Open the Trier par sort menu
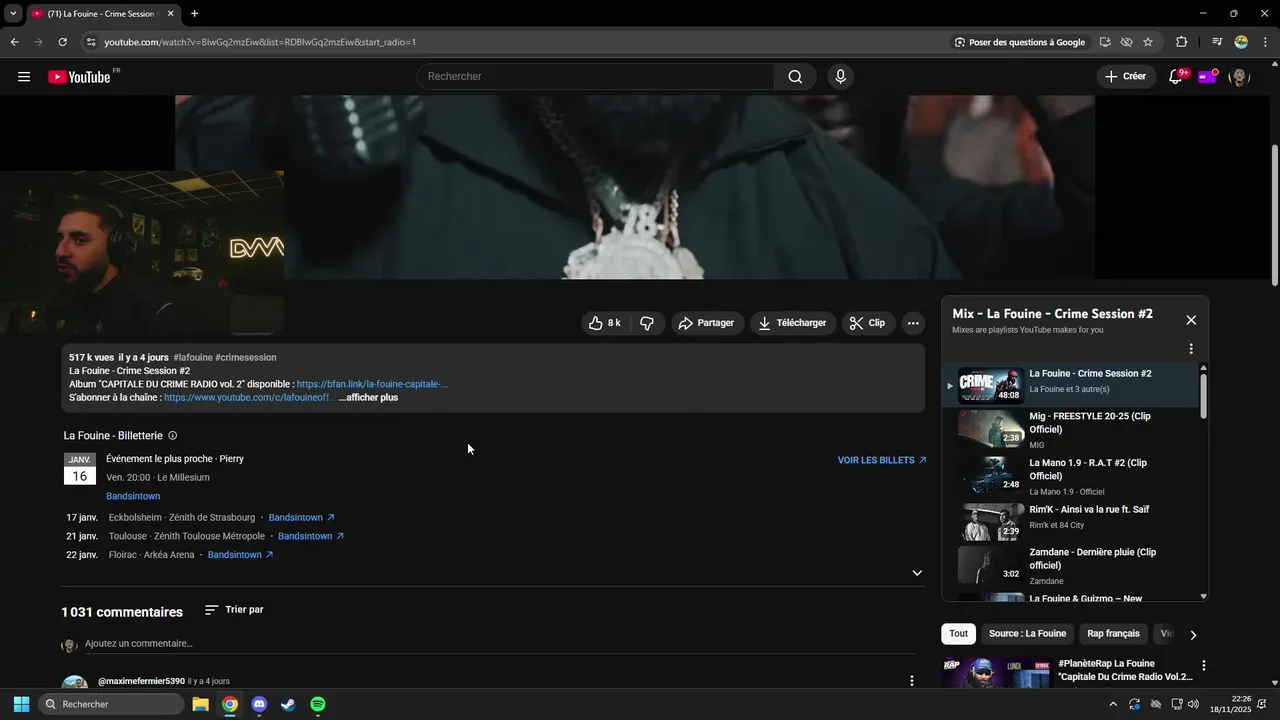This screenshot has width=1280, height=720. pyautogui.click(x=234, y=610)
